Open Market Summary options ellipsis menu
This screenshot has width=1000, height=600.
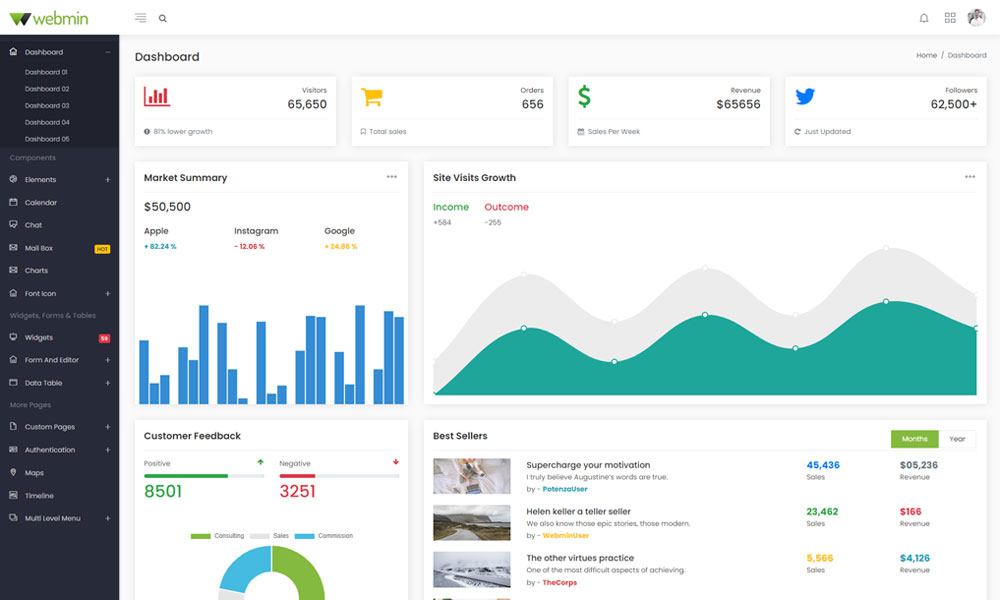(x=392, y=177)
